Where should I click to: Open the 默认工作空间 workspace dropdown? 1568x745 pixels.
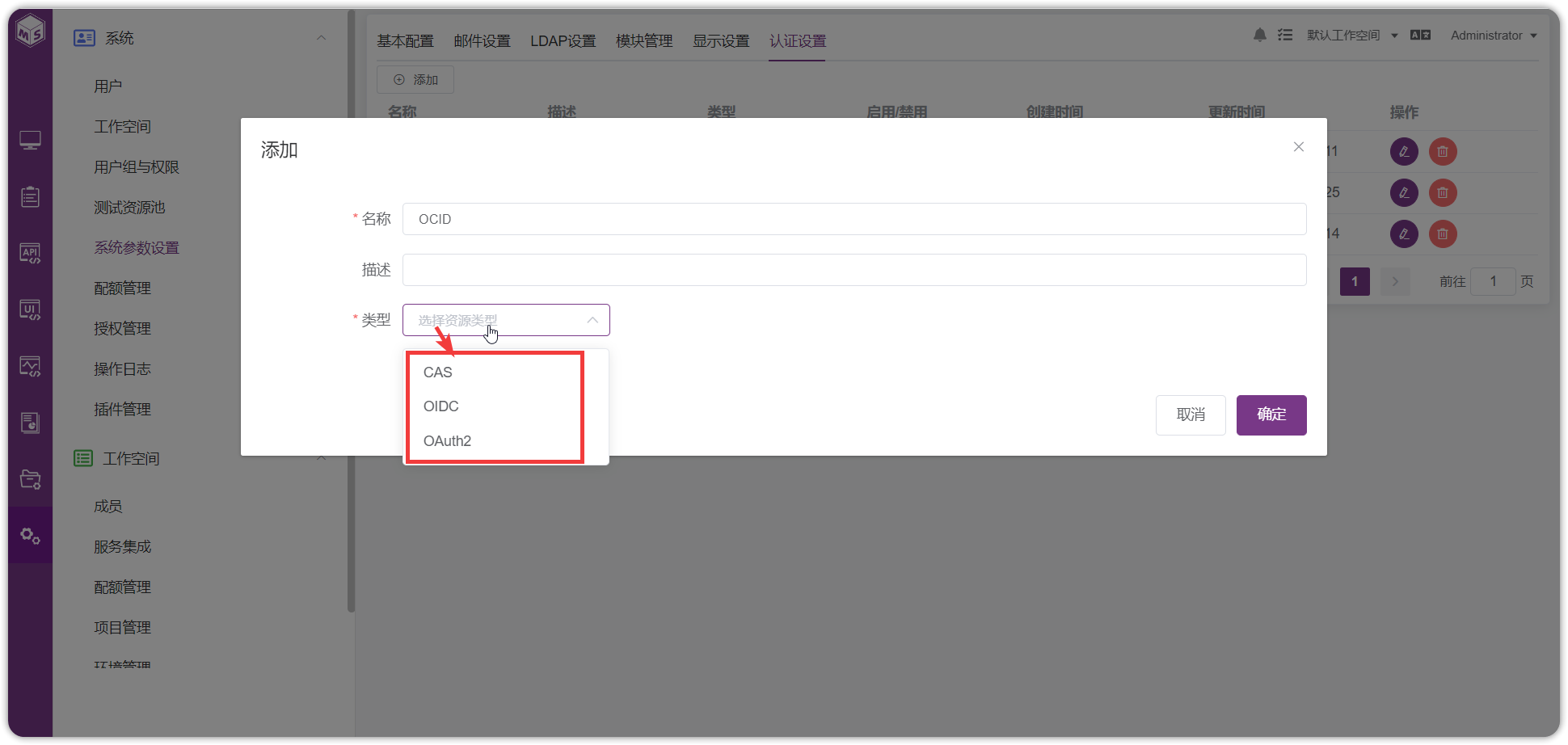pyautogui.click(x=1352, y=36)
